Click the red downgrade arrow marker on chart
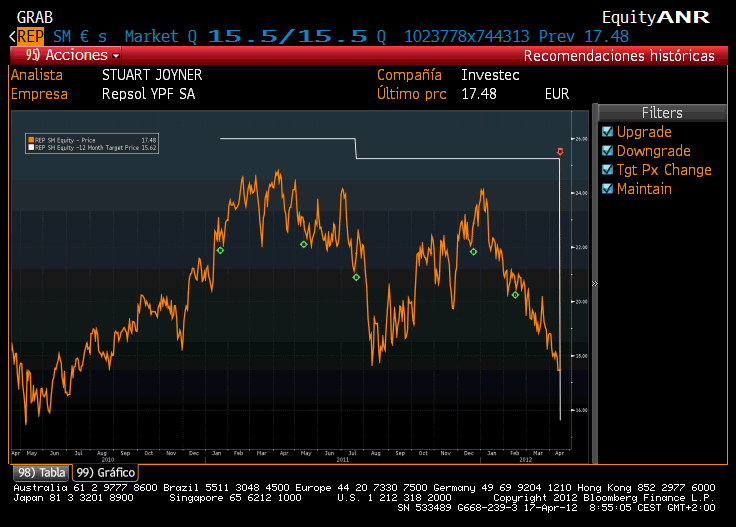This screenshot has height=527, width=736. [x=560, y=152]
